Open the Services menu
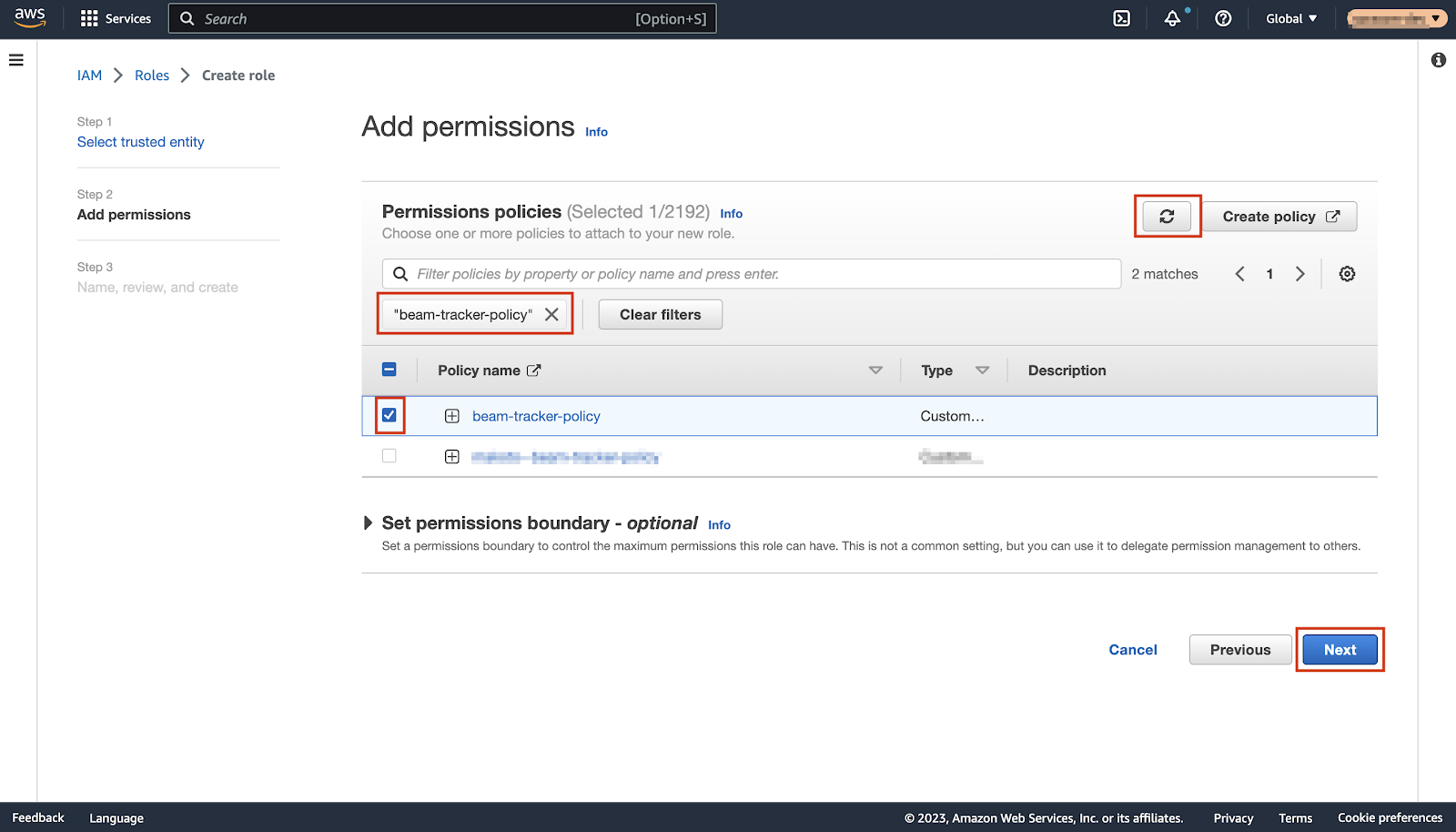The height and width of the screenshot is (832, 1456). [x=116, y=18]
